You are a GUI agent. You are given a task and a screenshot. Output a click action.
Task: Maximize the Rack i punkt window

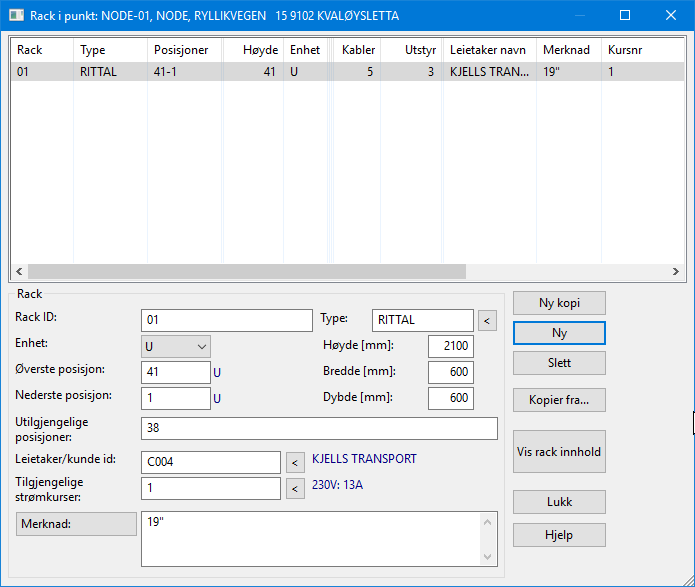click(625, 16)
